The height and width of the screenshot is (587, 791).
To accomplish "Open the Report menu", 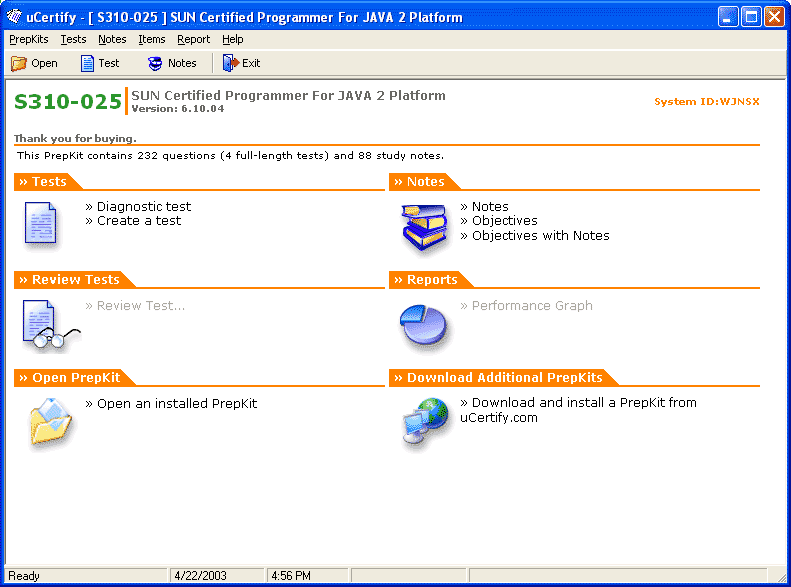I will (x=193, y=39).
